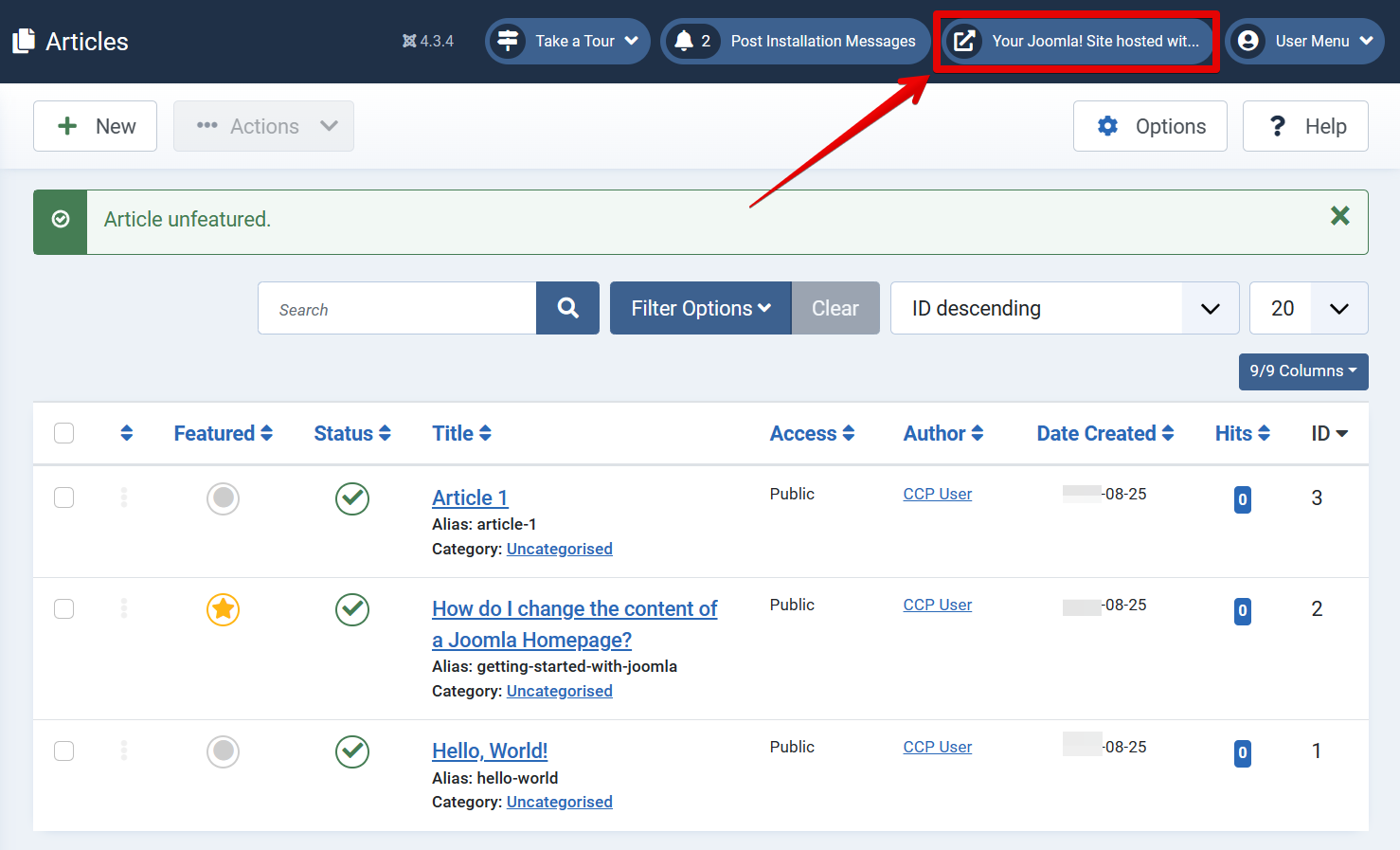Viewport: 1400px width, 850px height.
Task: Create a New article
Action: click(x=96, y=126)
